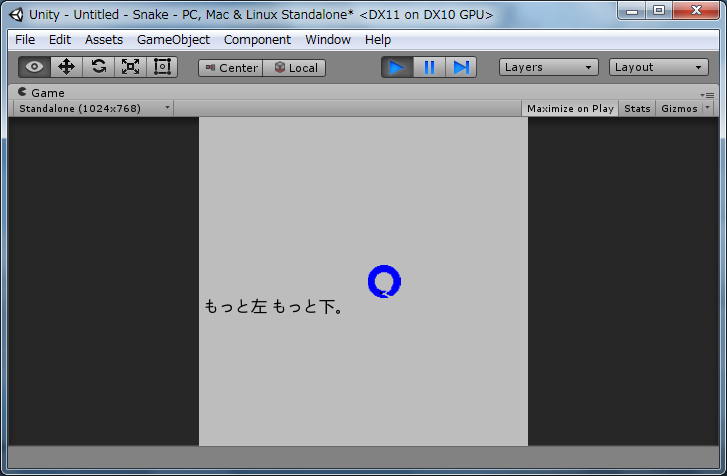The width and height of the screenshot is (727, 476).
Task: Open the Layers dropdown
Action: point(548,67)
